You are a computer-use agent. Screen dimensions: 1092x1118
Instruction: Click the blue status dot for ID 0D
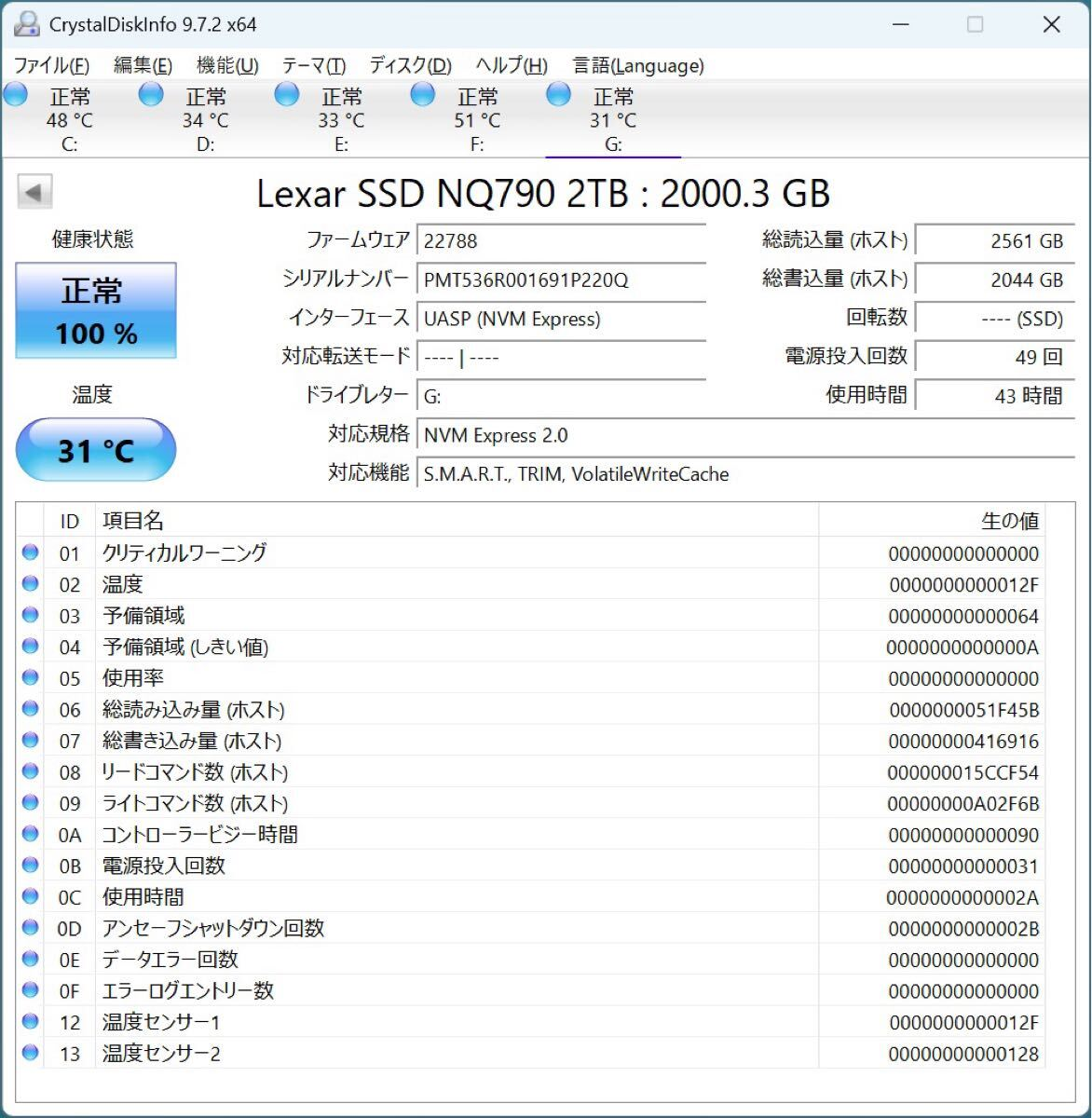coord(31,928)
